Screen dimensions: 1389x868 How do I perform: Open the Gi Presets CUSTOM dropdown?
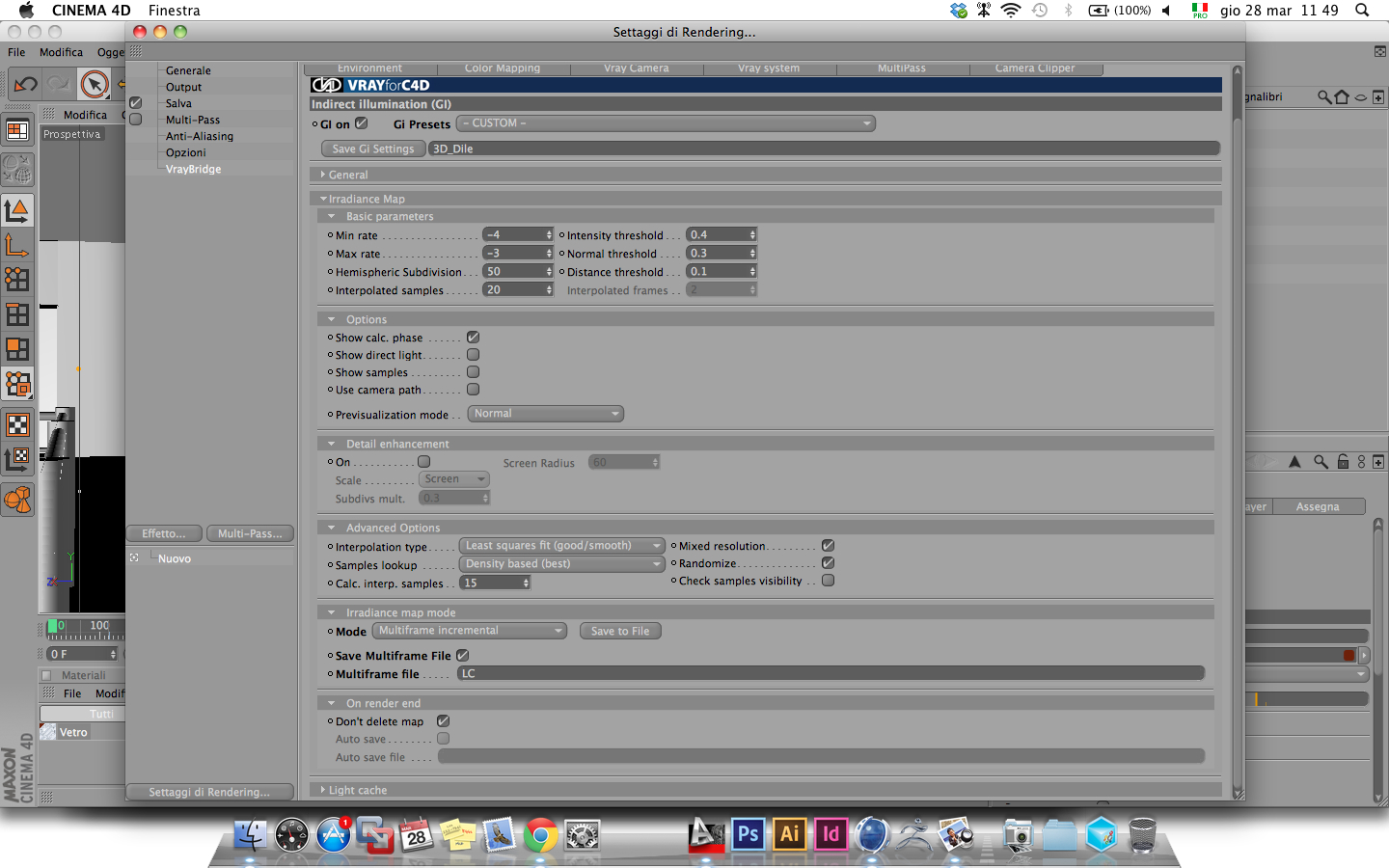666,123
